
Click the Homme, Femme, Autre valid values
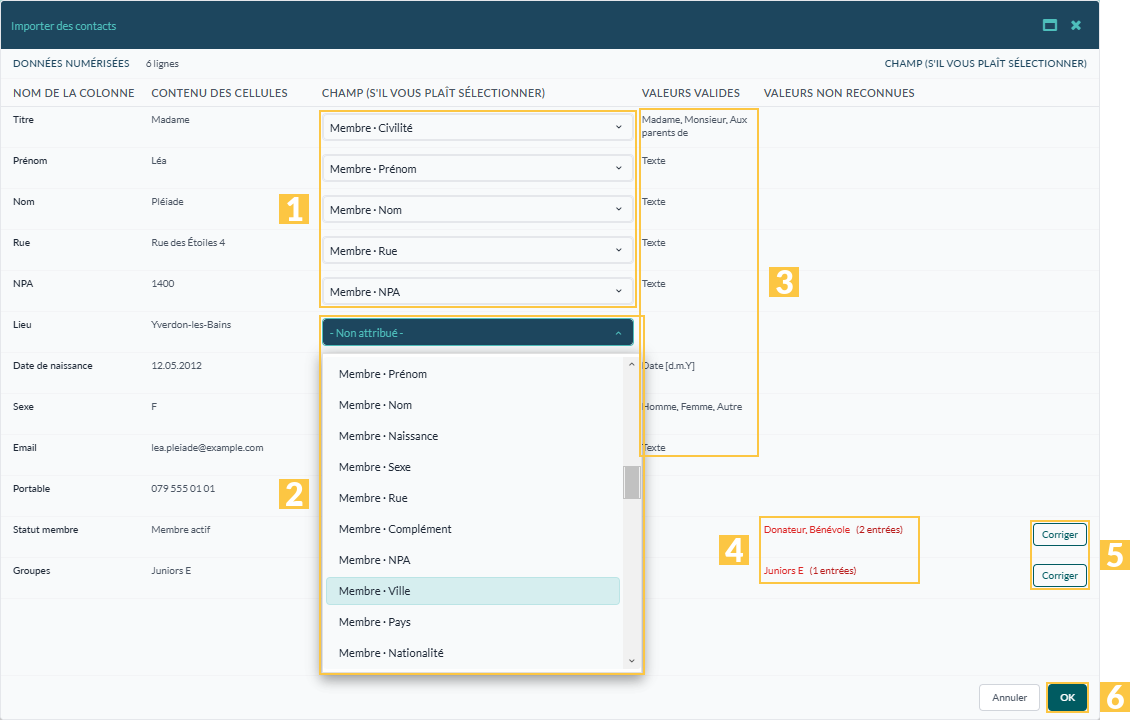pos(692,406)
